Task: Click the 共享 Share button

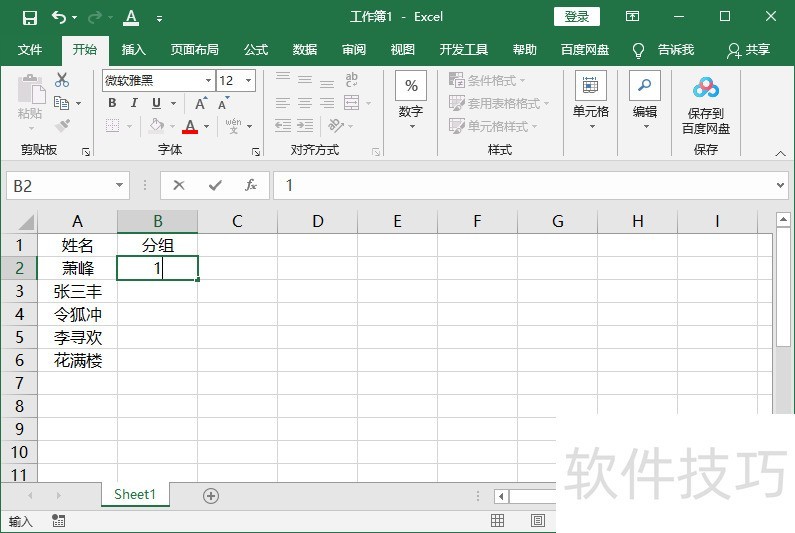Action: [749, 50]
